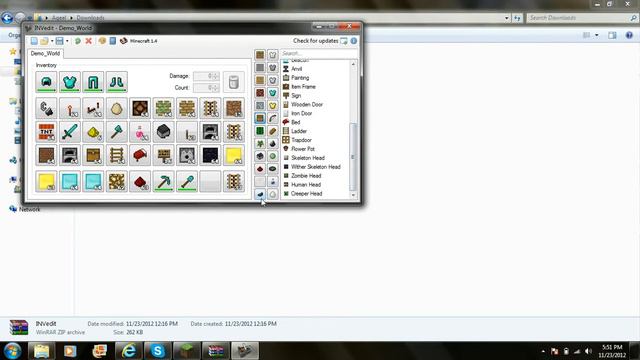The width and height of the screenshot is (640, 360).
Task: Select Wither Skeleton Head in the item list
Action: coord(316,167)
